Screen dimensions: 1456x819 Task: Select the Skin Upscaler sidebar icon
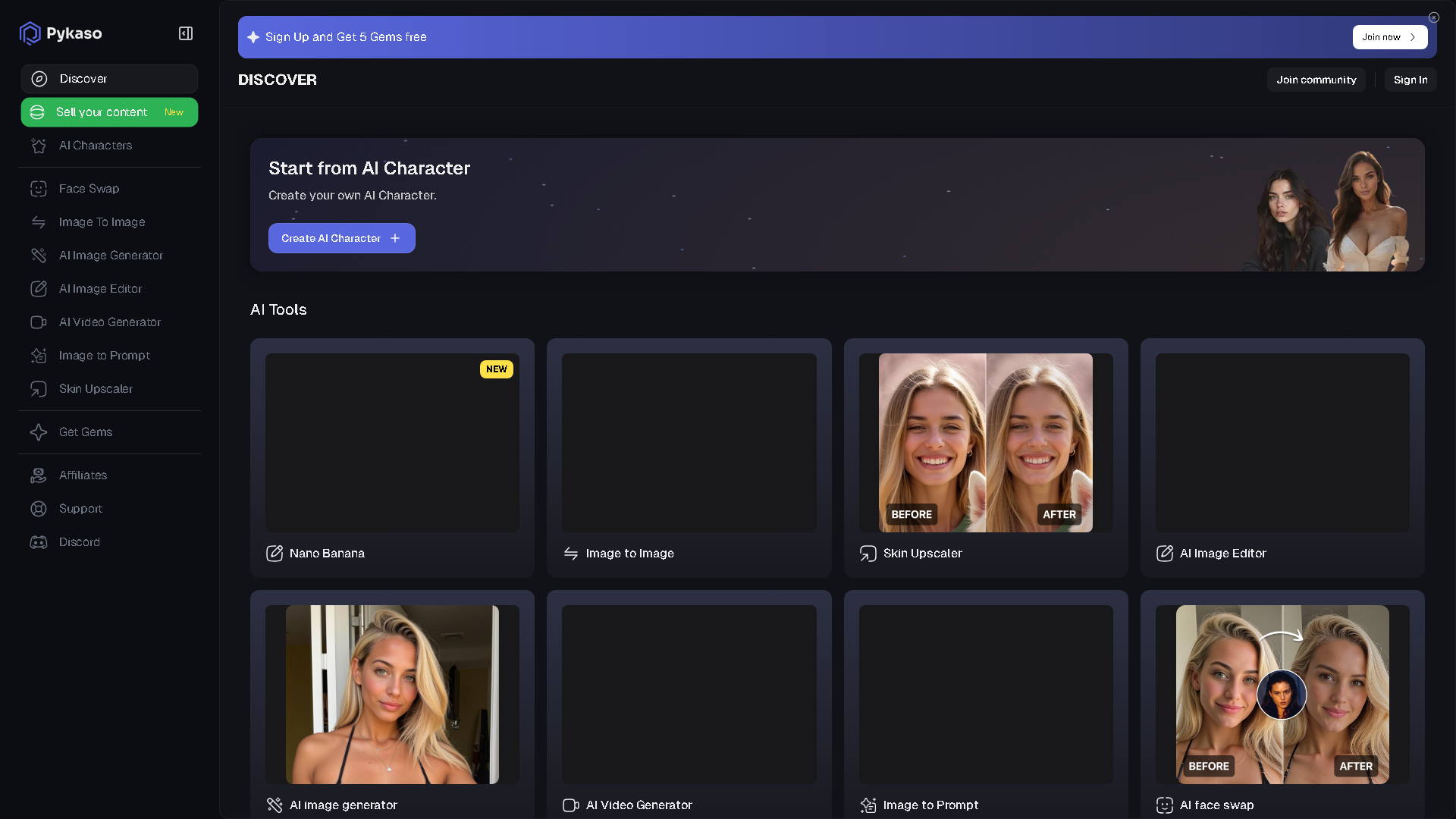click(x=39, y=388)
